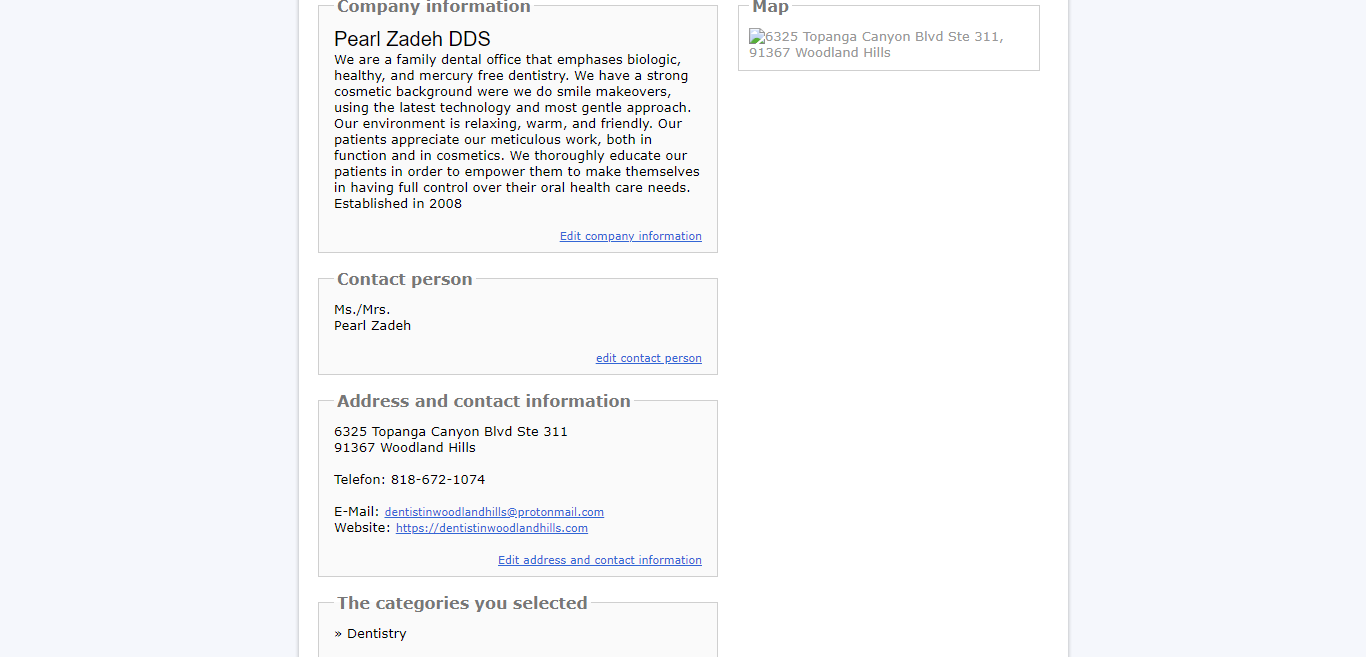Click The categories you selected heading

tap(462, 603)
